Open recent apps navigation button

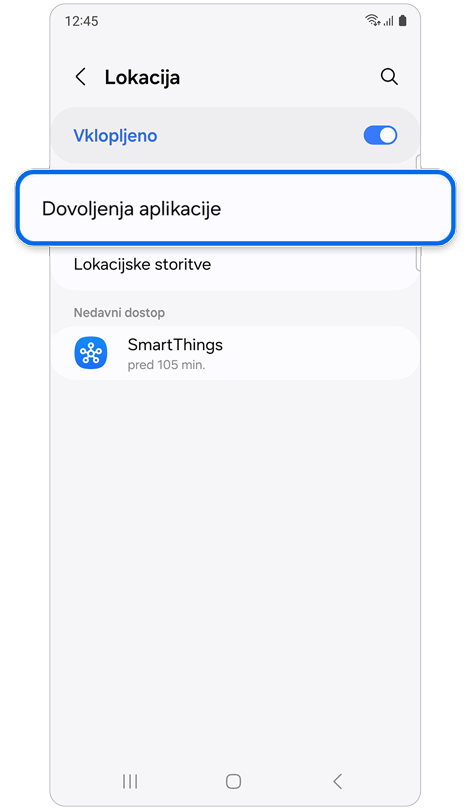click(x=130, y=781)
